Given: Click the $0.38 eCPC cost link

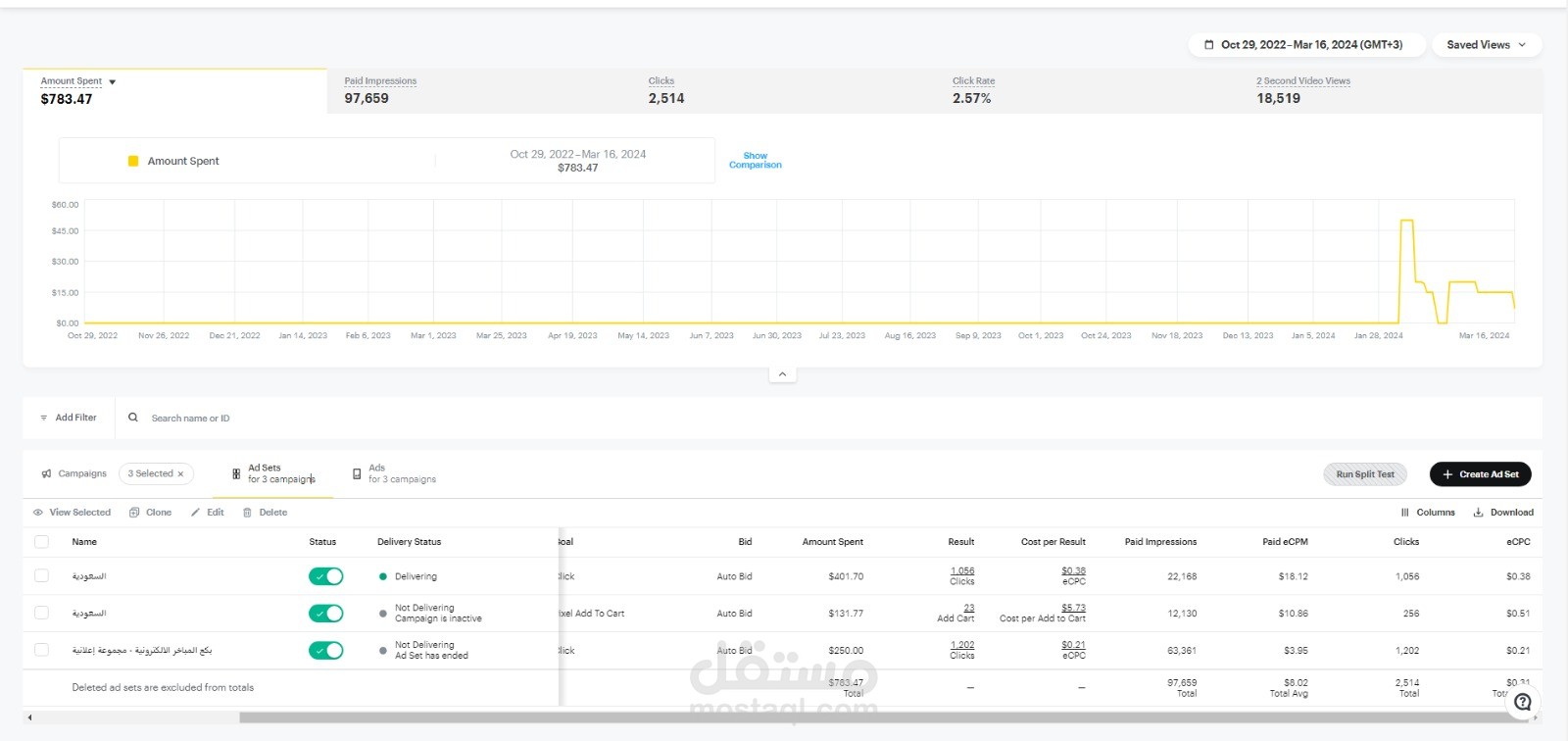Looking at the screenshot, I should [1074, 570].
